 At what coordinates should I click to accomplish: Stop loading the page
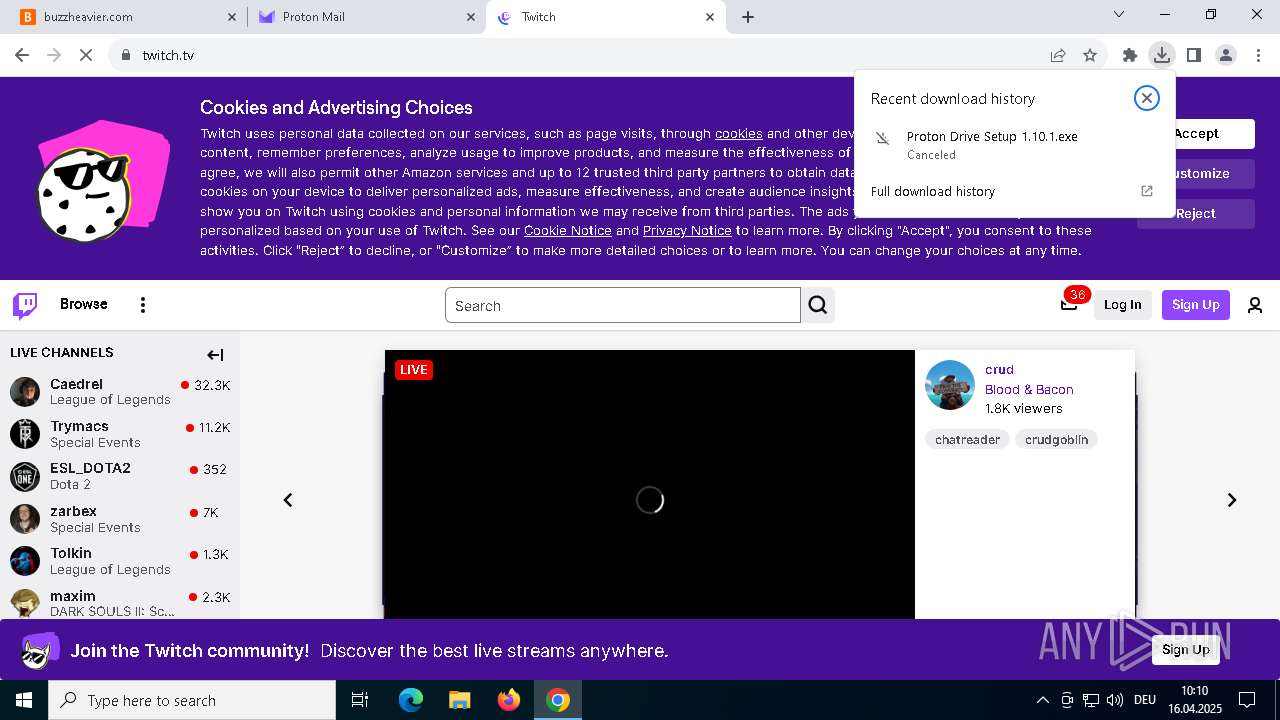tap(86, 55)
